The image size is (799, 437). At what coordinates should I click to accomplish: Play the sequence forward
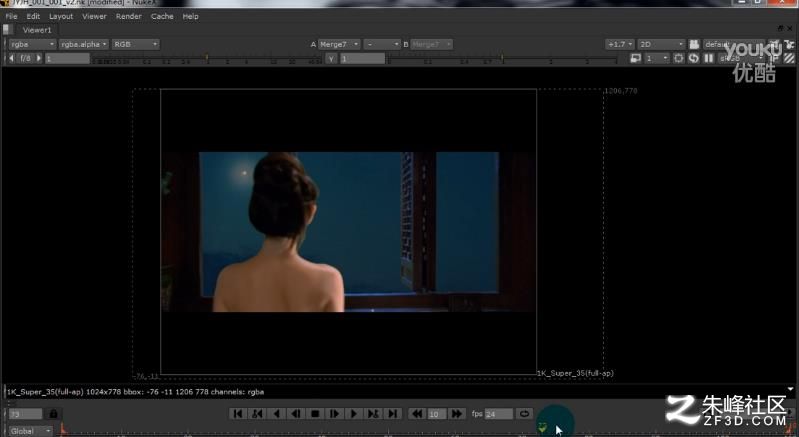point(354,414)
